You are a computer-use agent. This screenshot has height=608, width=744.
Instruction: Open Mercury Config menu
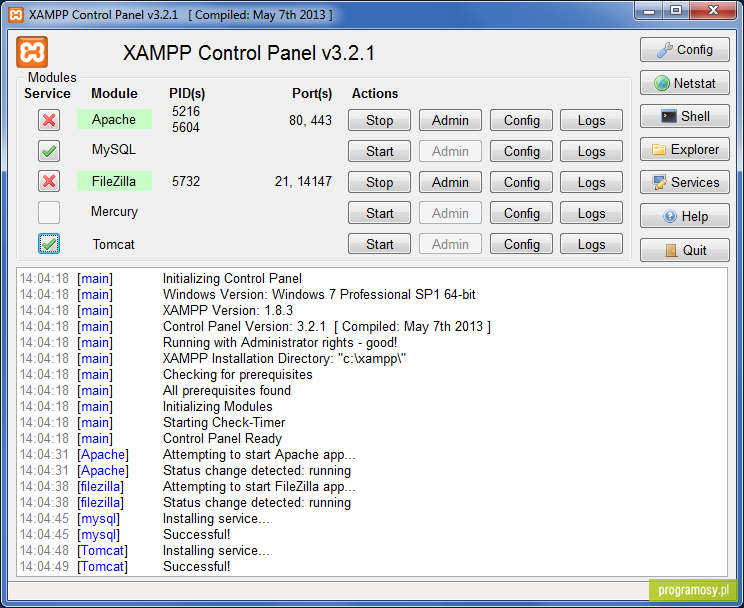coord(521,213)
